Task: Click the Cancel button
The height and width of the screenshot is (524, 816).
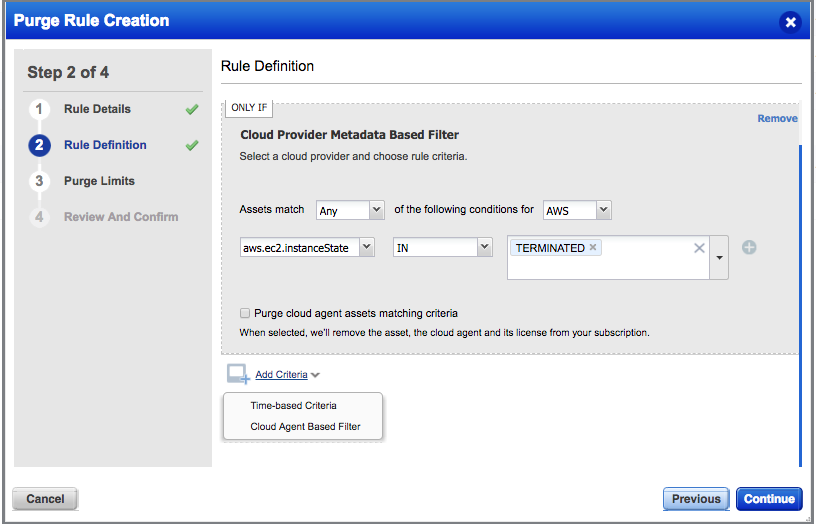Action: 45,499
